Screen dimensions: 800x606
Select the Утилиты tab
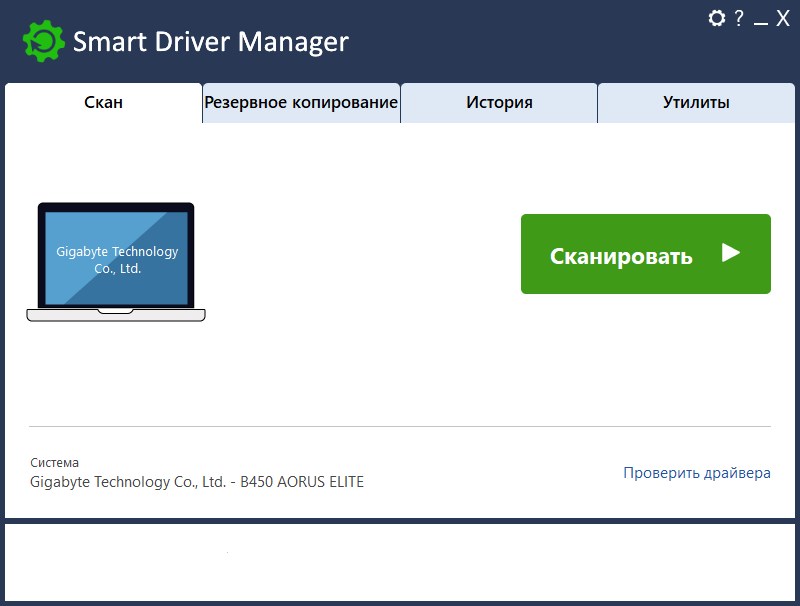[698, 102]
